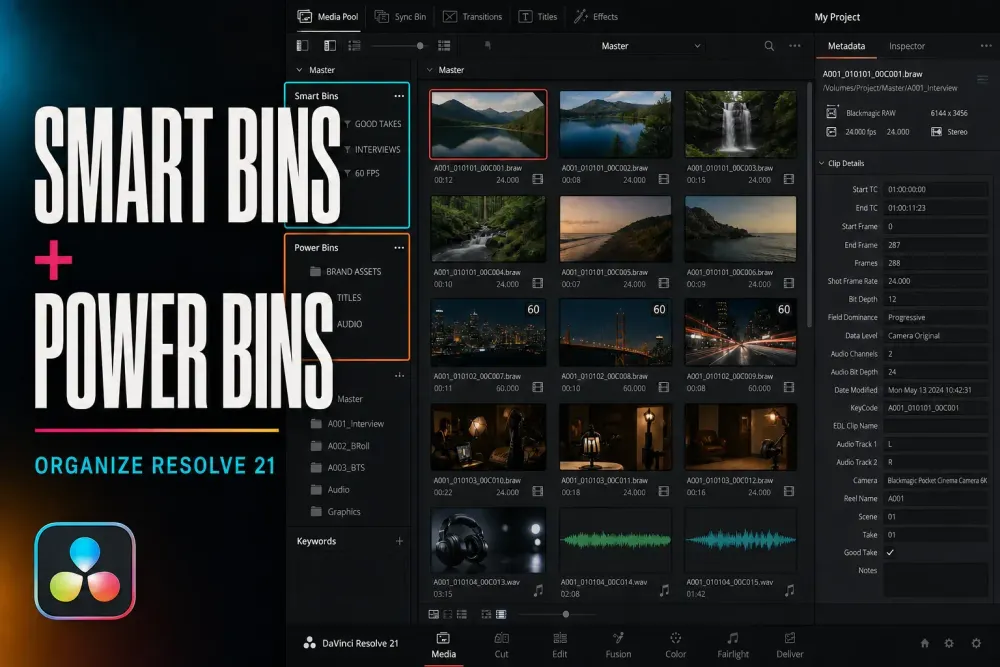
Task: Open media pool options (three dots)
Action: pyautogui.click(x=795, y=46)
